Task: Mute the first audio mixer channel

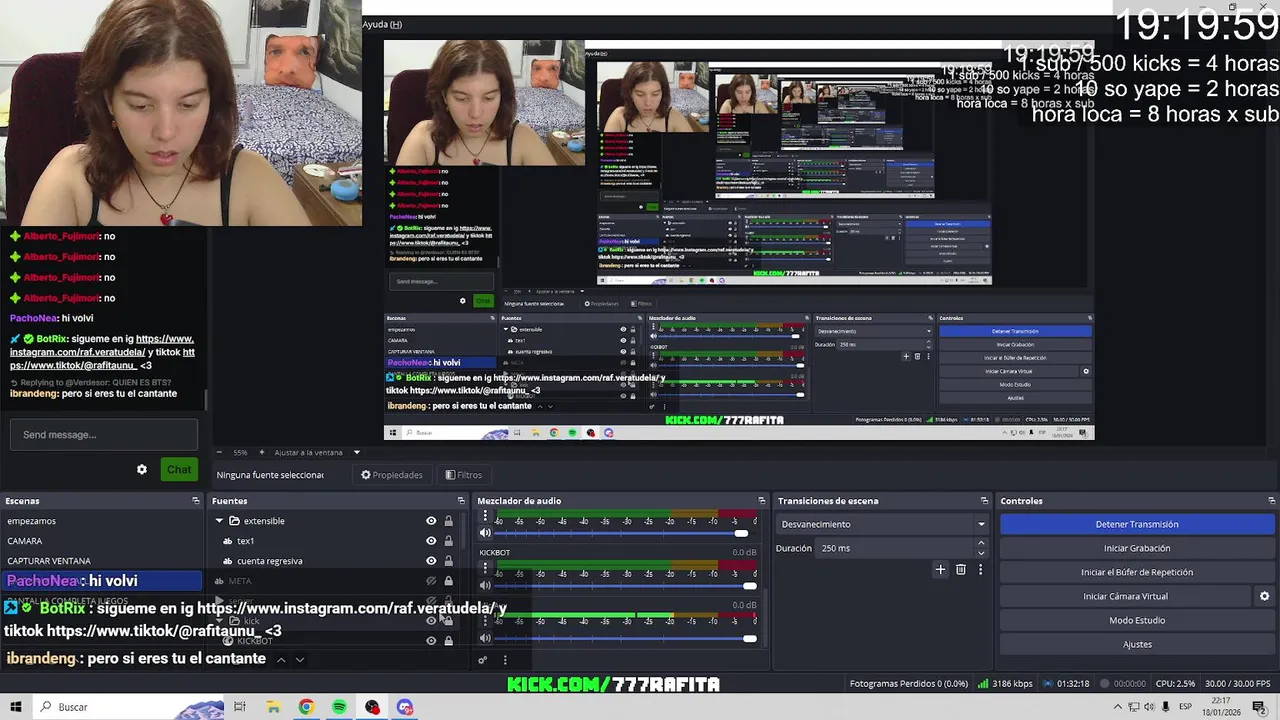Action: tap(485, 533)
